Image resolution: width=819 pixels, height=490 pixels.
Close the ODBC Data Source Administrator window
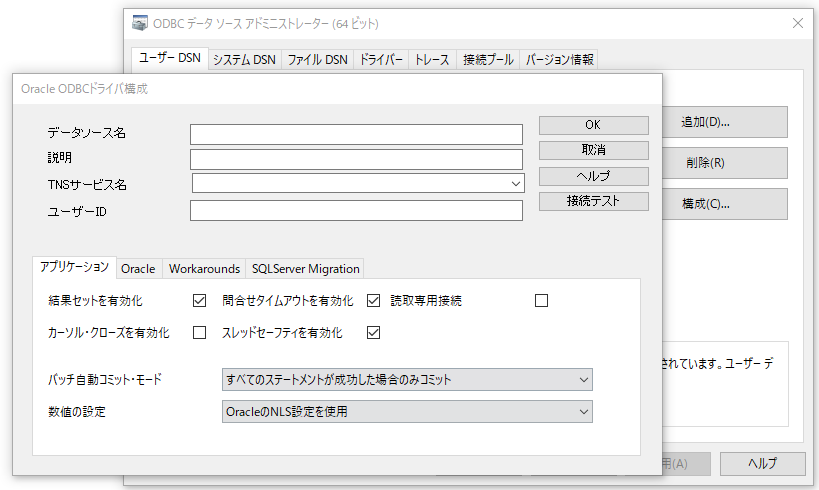pyautogui.click(x=797, y=22)
